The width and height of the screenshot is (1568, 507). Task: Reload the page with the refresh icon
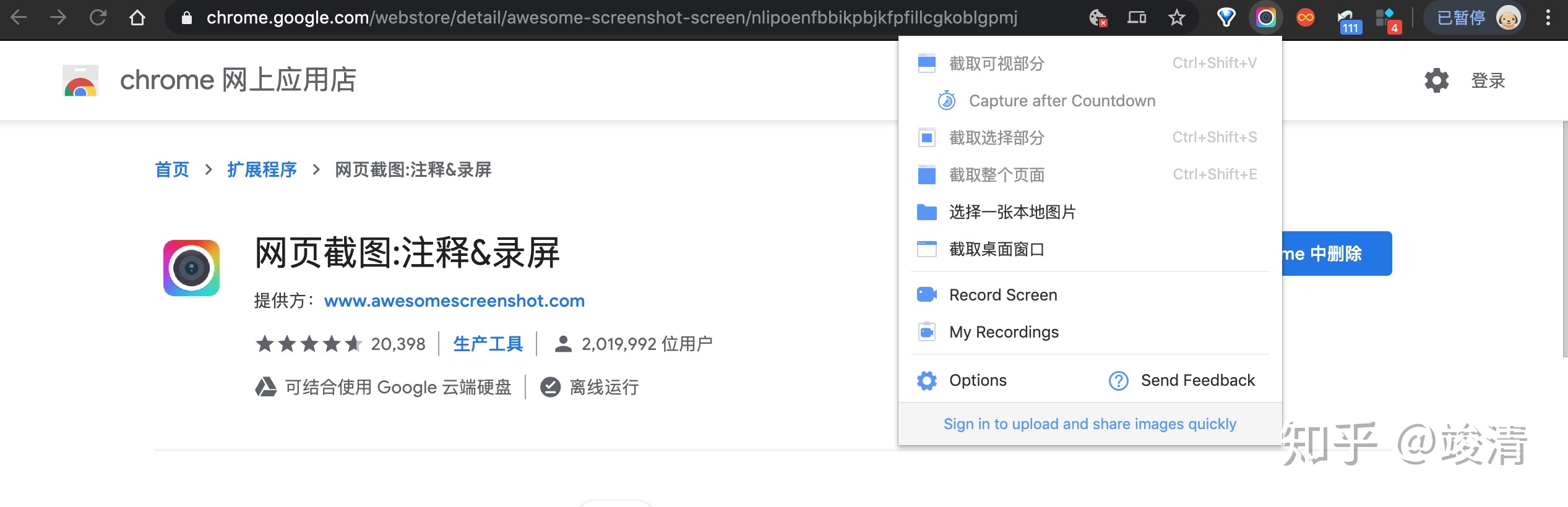98,17
